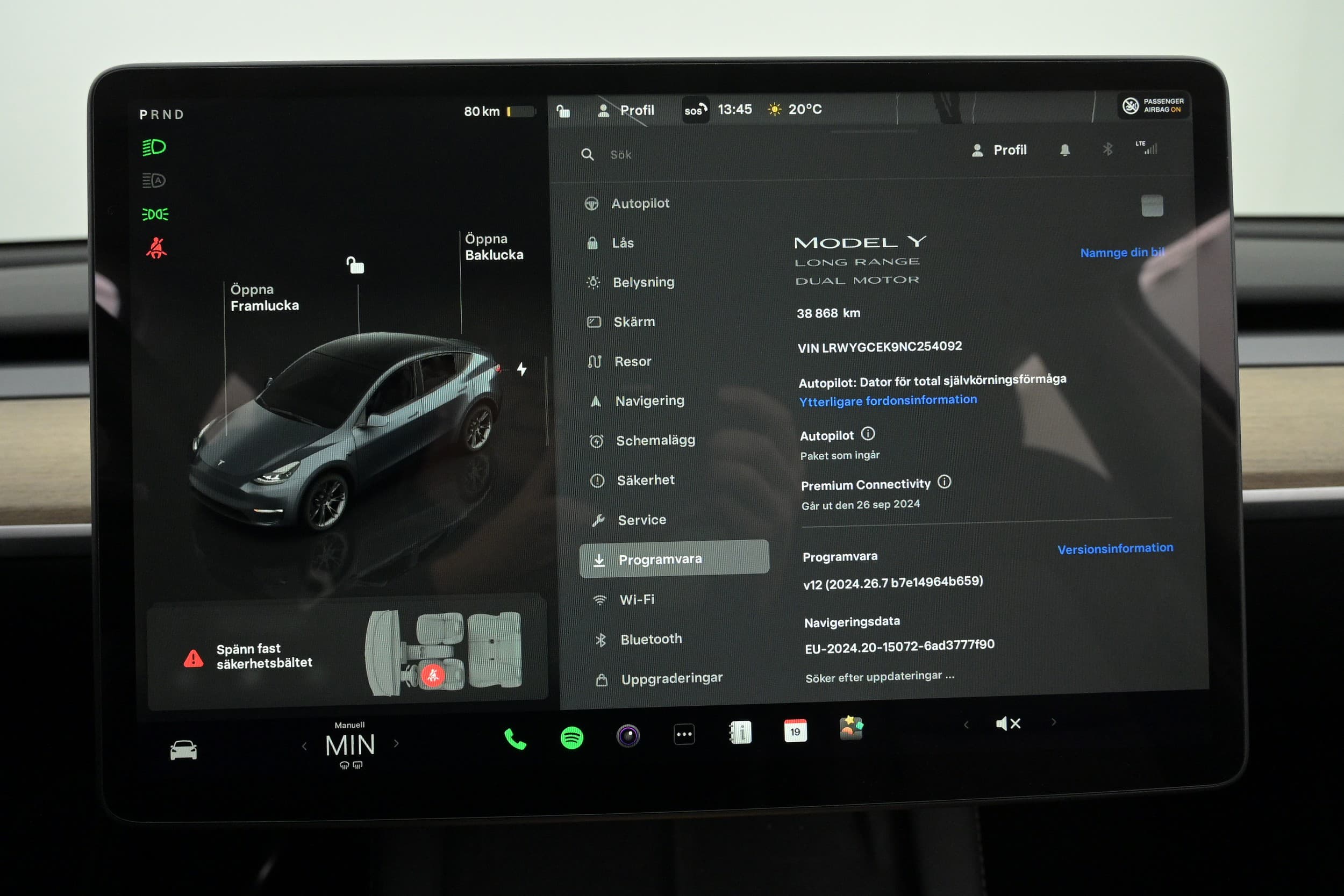Open the Lås settings menu
Viewport: 1344px width, 896px height.
(610, 243)
